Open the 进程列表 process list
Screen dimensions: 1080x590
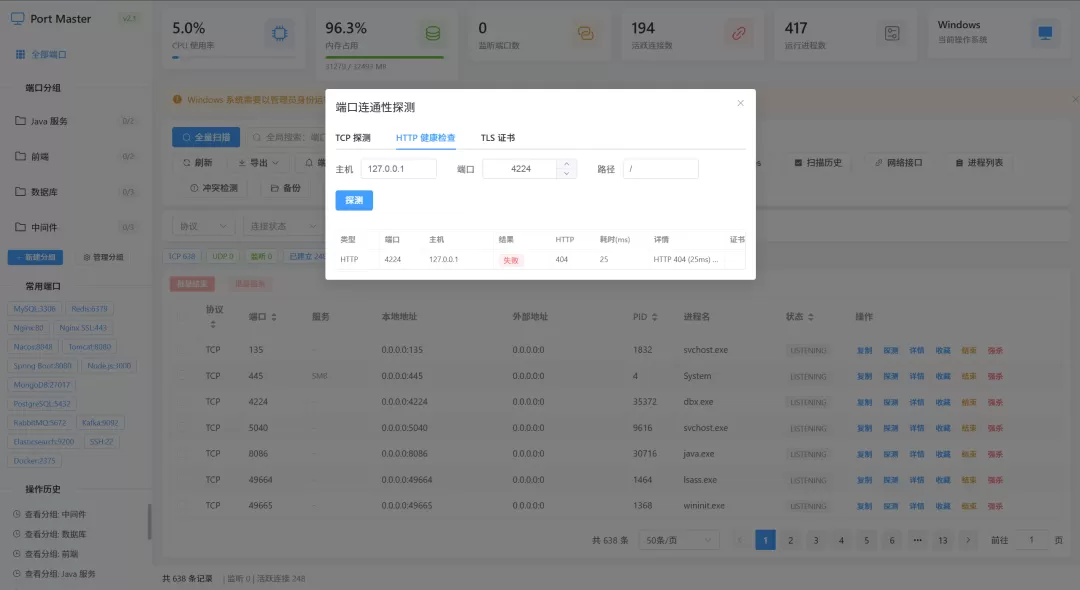coord(979,163)
